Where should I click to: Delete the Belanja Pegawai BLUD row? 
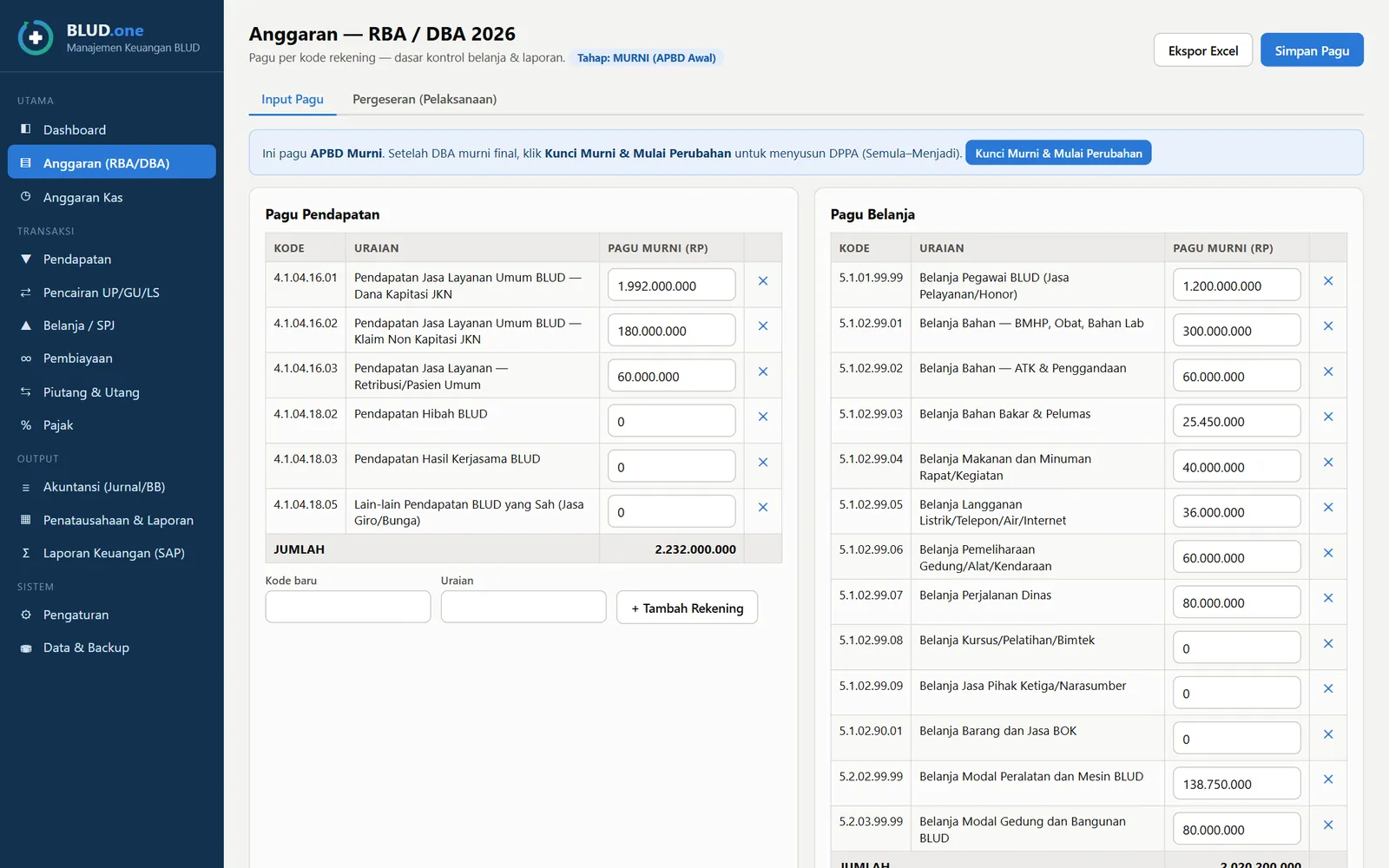(x=1328, y=281)
